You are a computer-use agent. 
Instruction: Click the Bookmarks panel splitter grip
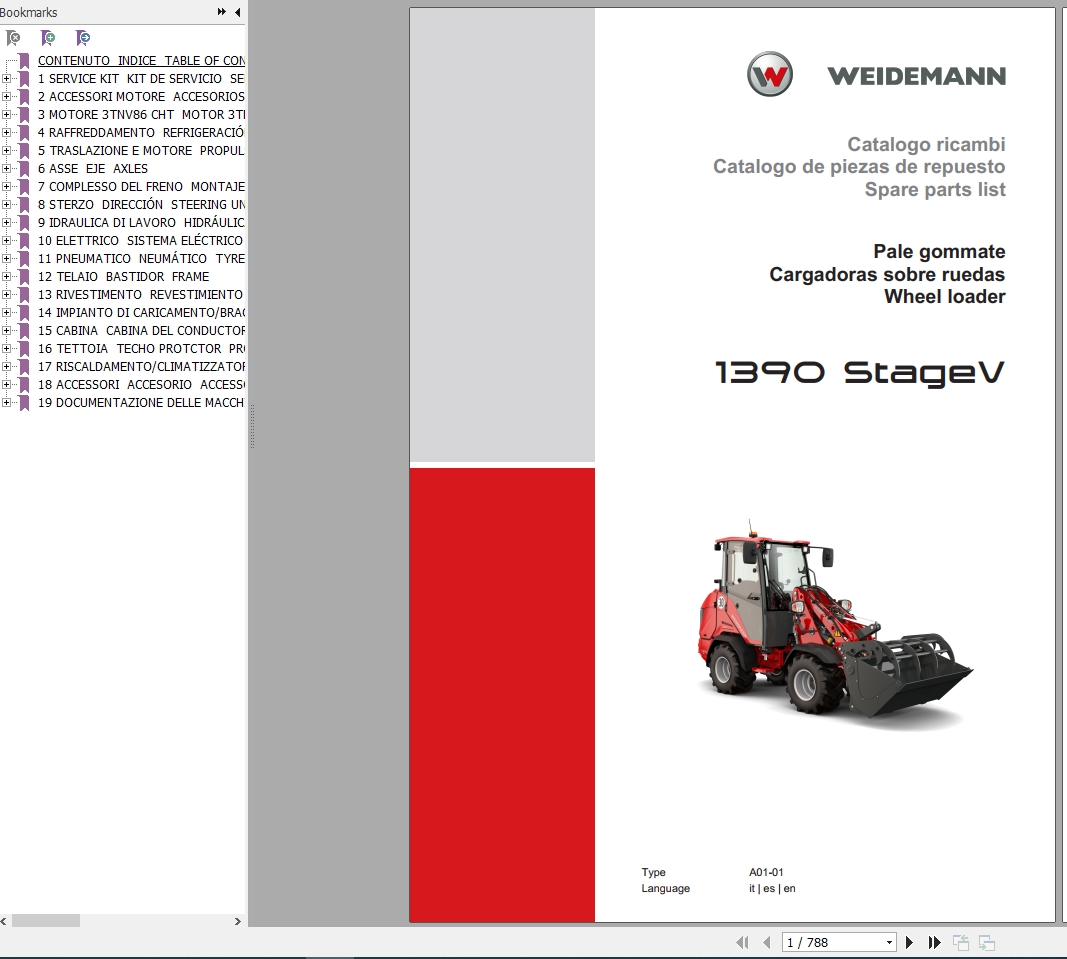[252, 427]
